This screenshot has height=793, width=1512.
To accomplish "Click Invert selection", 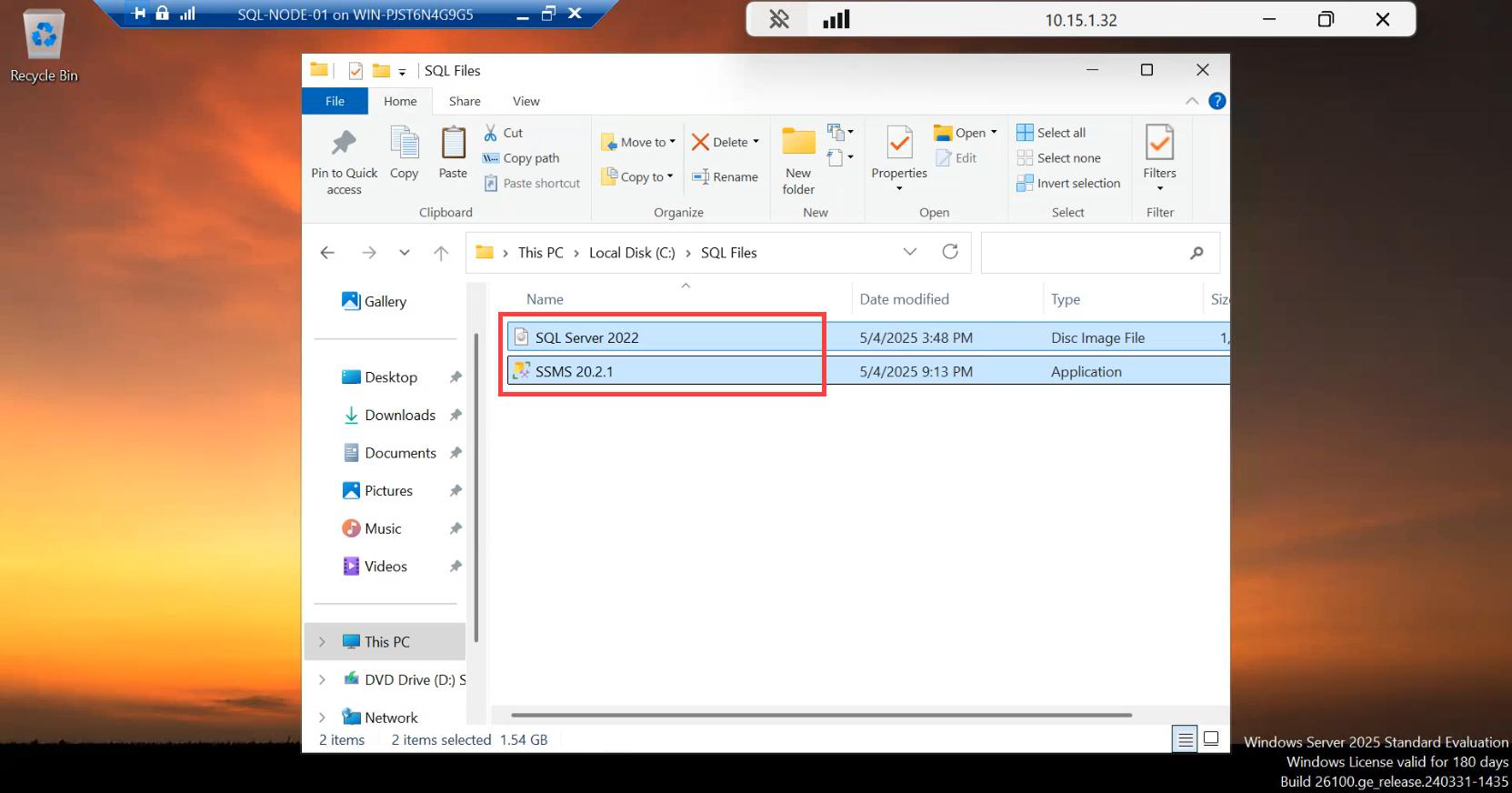I will [x=1068, y=184].
